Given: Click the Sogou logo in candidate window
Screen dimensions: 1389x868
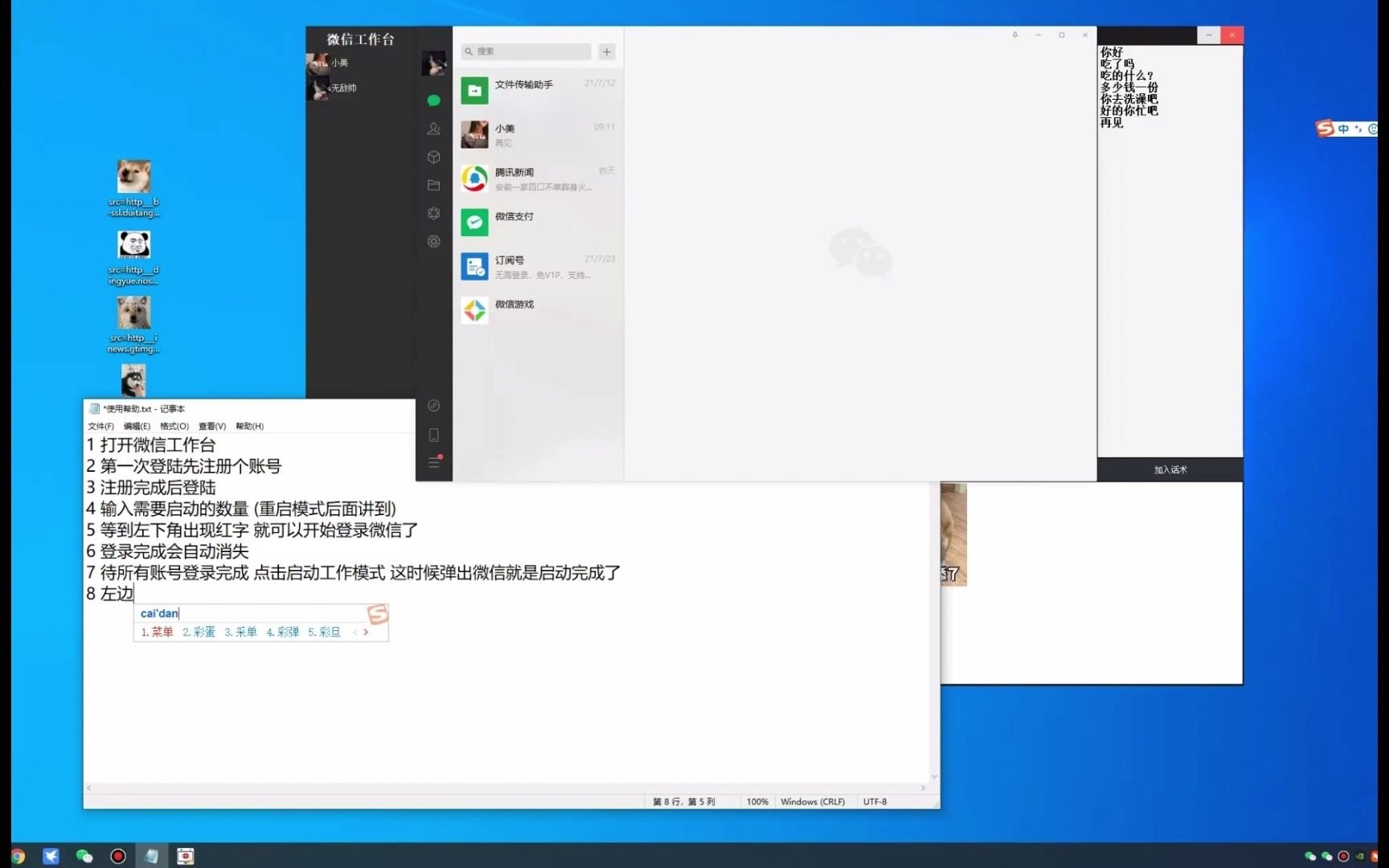Looking at the screenshot, I should 378,614.
